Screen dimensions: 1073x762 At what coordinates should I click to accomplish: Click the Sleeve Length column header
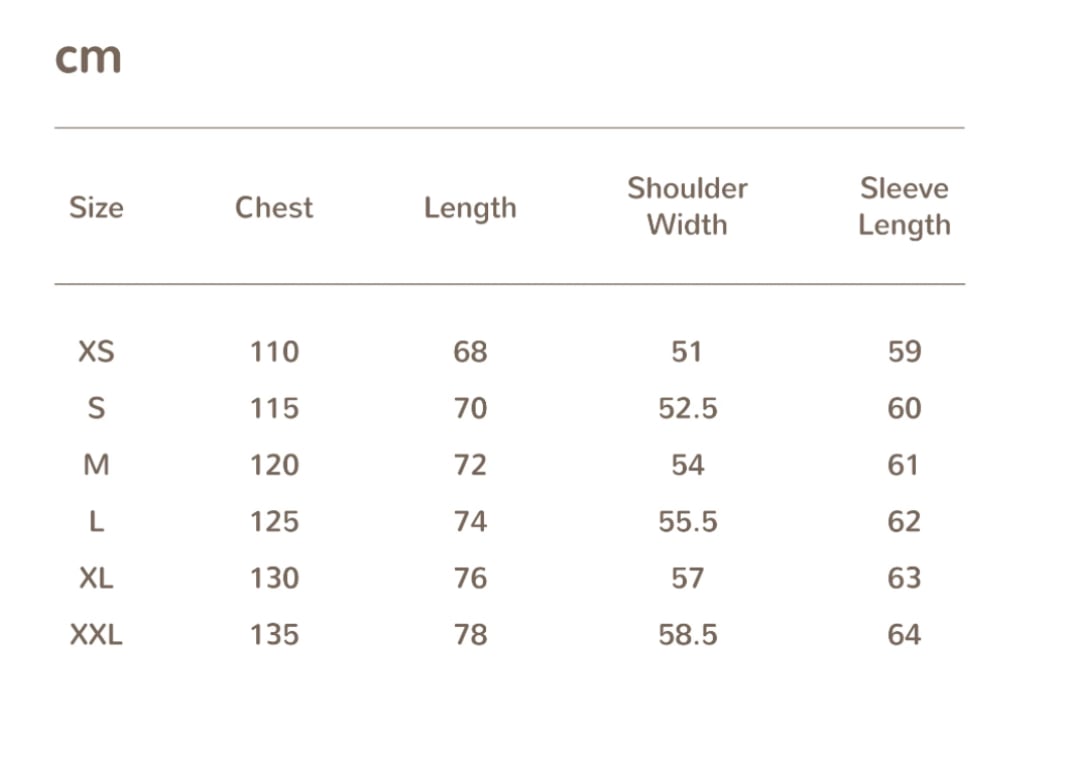coord(904,207)
